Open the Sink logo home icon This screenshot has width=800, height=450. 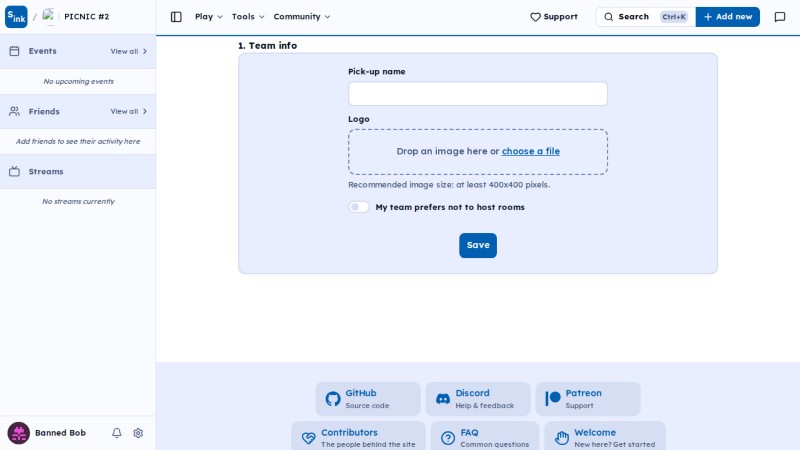tap(16, 17)
